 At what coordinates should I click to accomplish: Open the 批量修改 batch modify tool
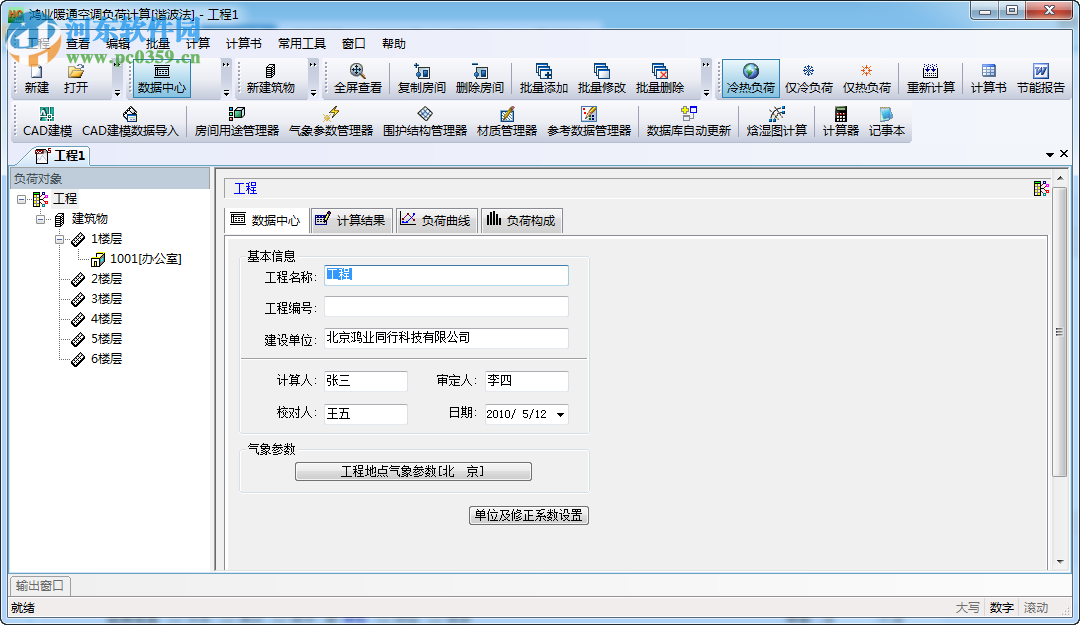click(602, 79)
